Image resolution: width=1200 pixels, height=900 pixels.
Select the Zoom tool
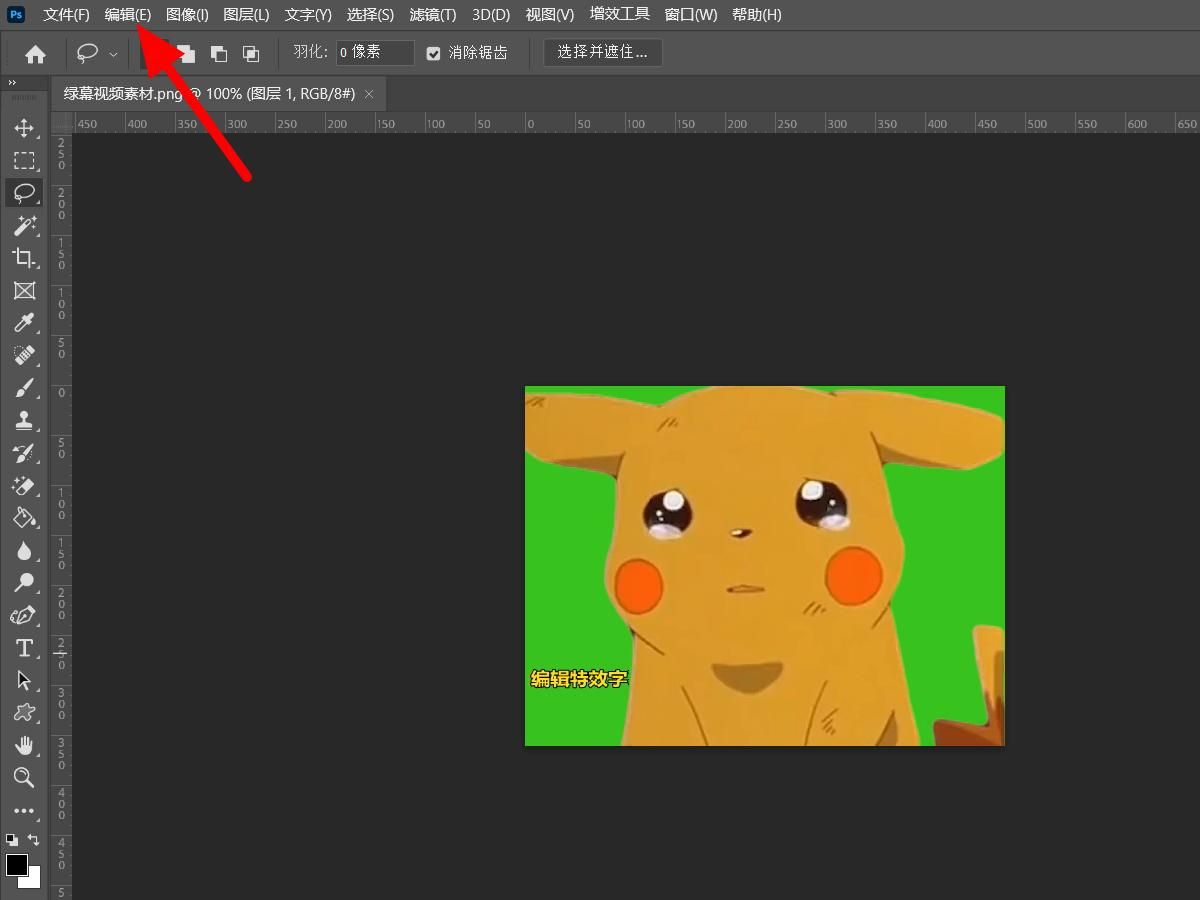(25, 778)
